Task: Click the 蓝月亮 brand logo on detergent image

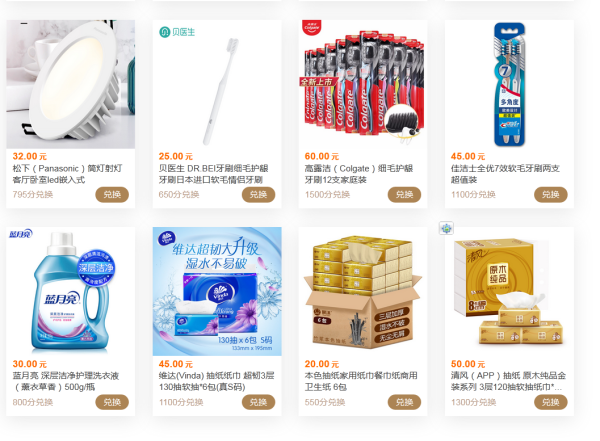Action: [x=21, y=234]
